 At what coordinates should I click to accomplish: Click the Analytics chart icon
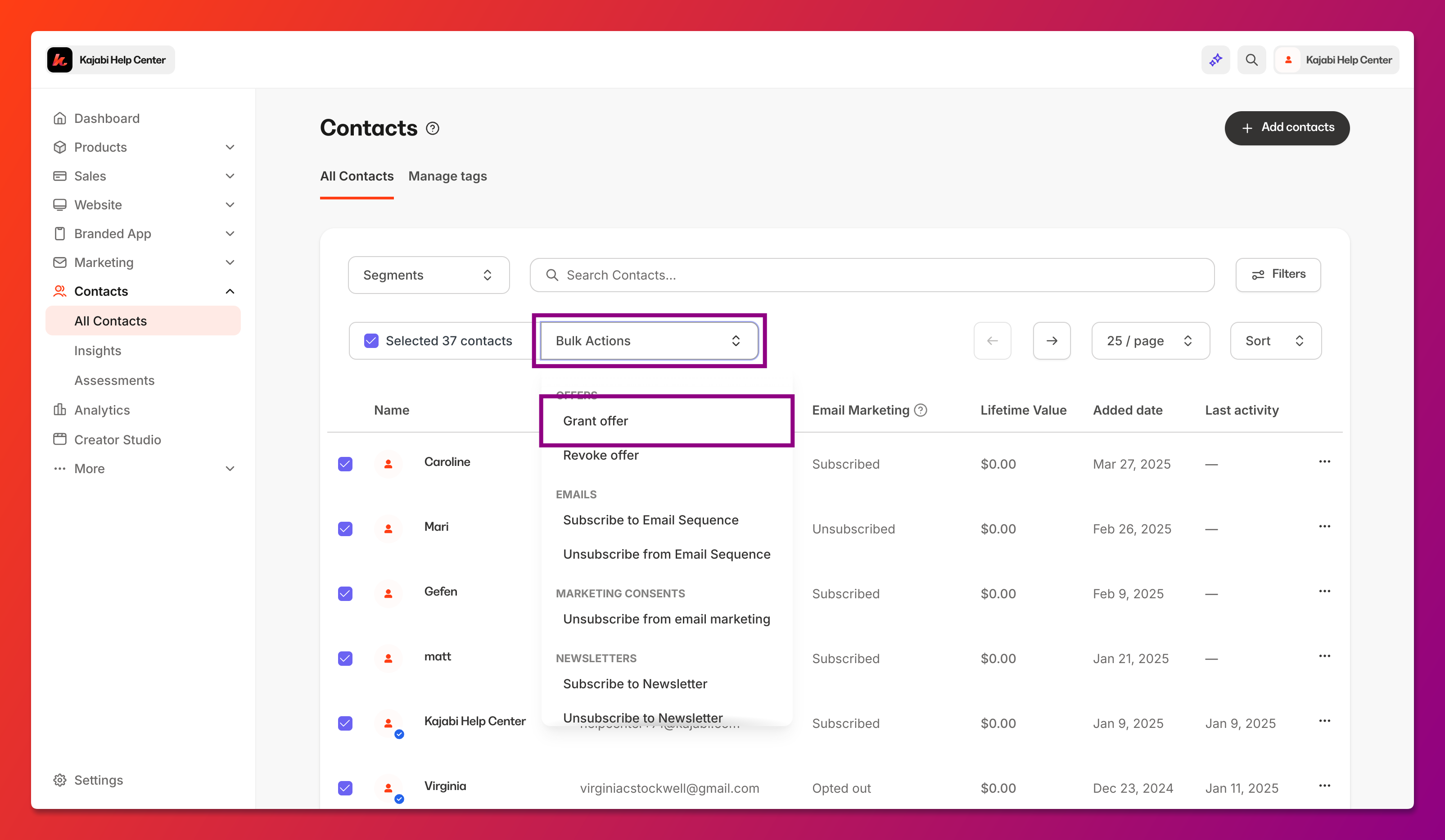pyautogui.click(x=59, y=409)
